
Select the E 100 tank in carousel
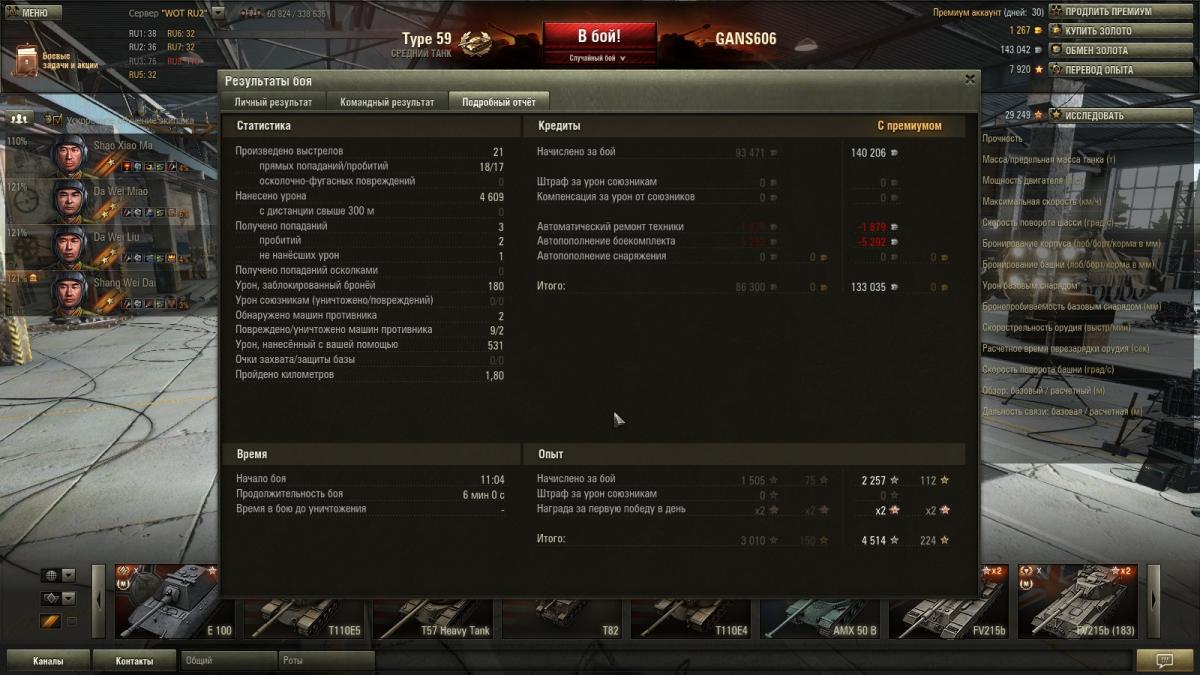174,601
